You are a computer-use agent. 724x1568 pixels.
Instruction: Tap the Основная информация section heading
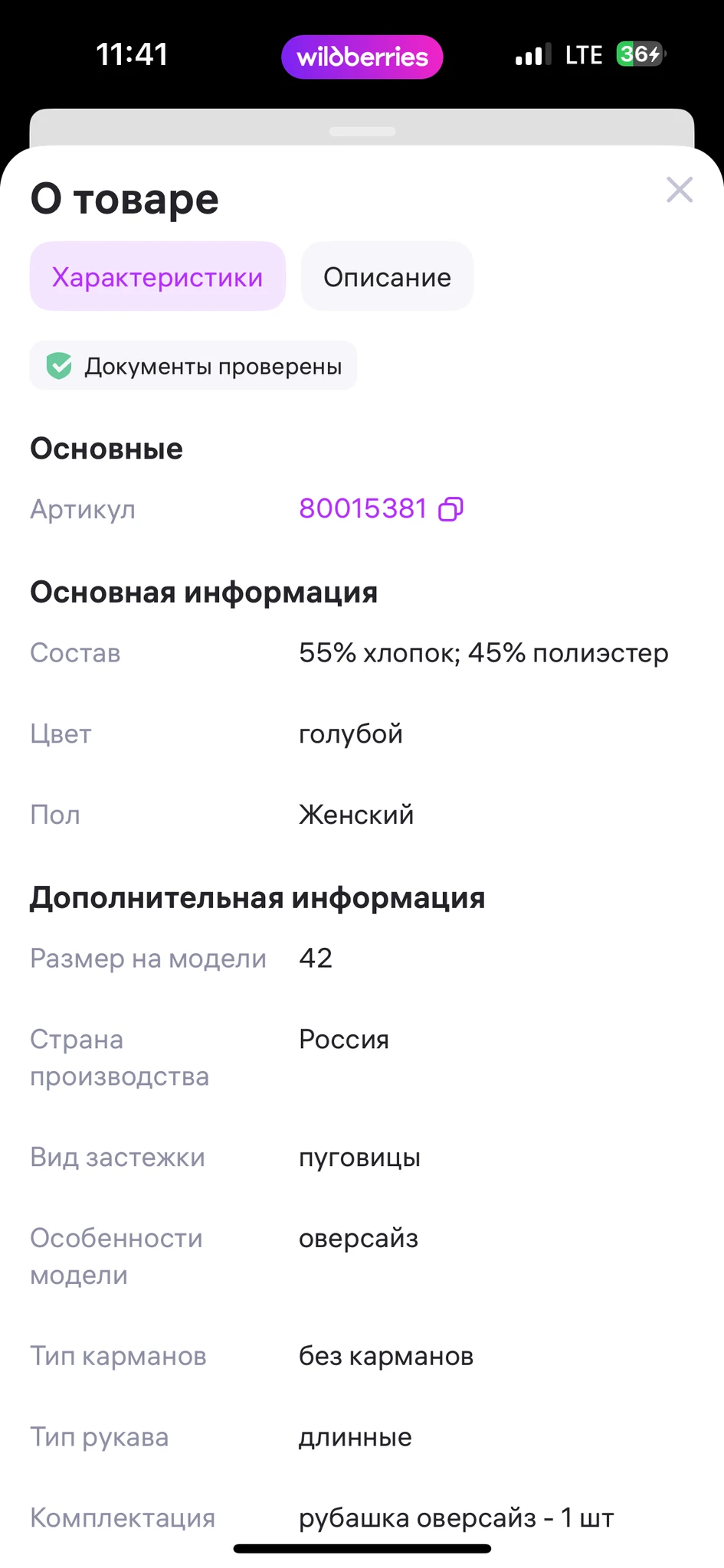pyautogui.click(x=204, y=592)
